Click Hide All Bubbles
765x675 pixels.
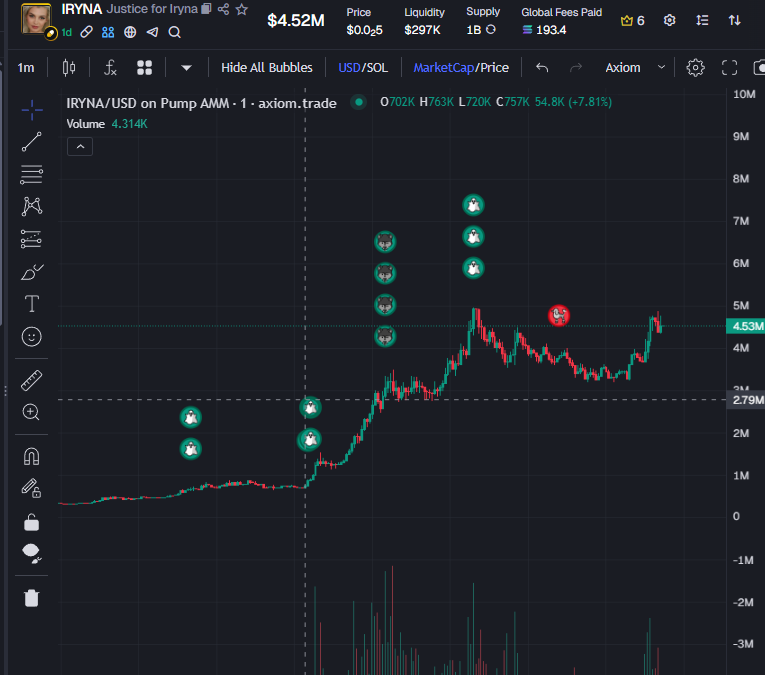[x=267, y=67]
